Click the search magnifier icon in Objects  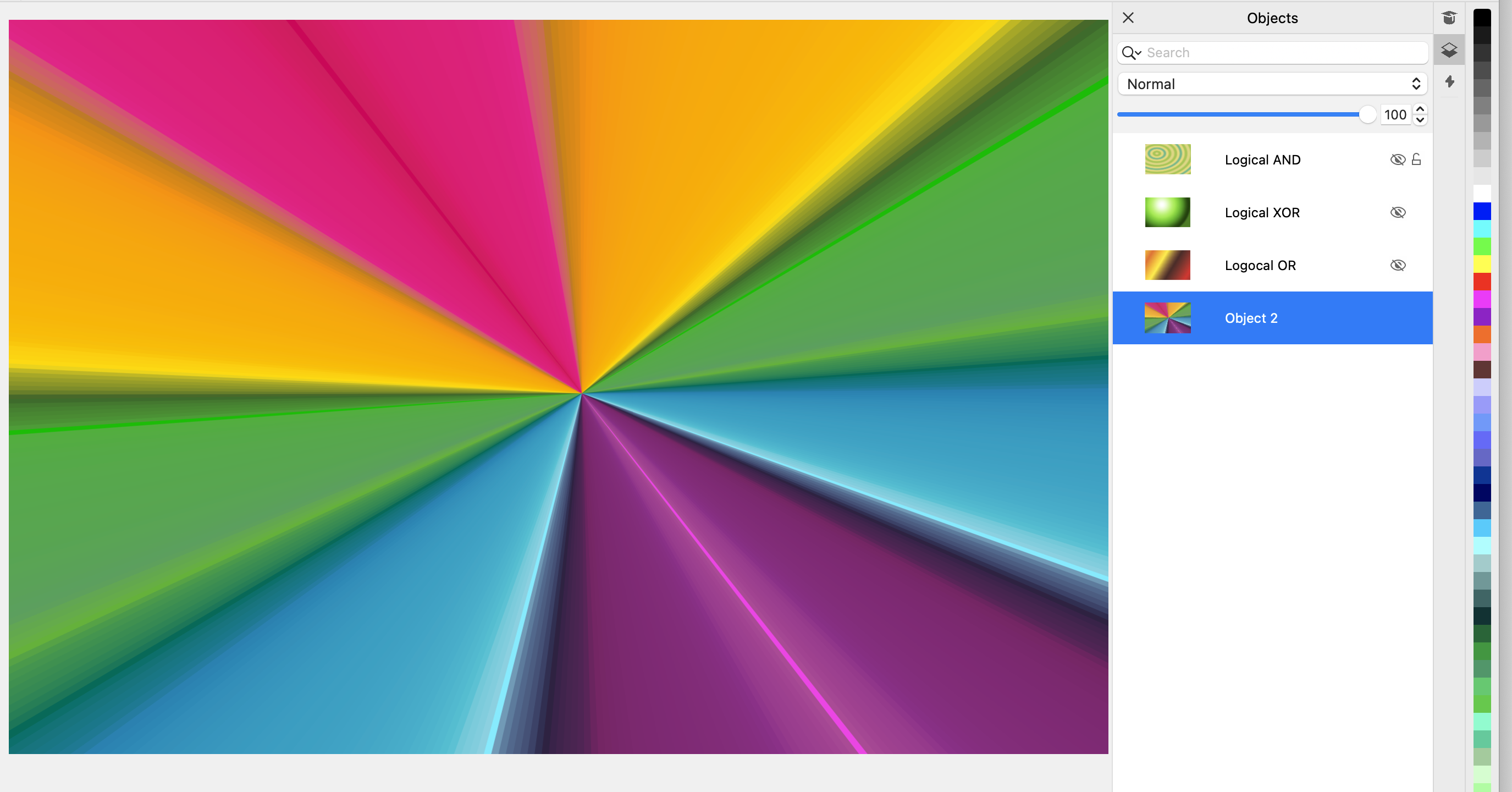[1130, 53]
